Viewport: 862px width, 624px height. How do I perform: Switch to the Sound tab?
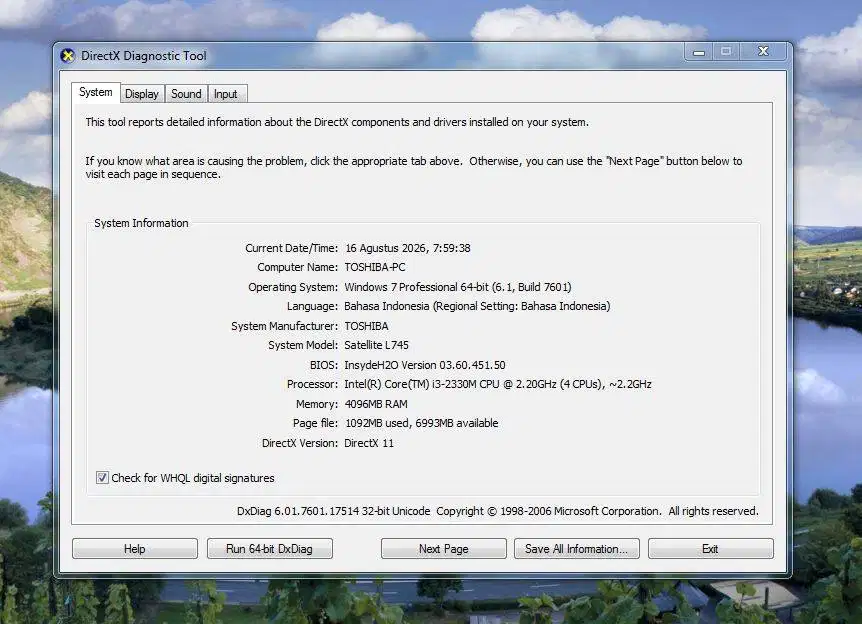click(x=186, y=94)
